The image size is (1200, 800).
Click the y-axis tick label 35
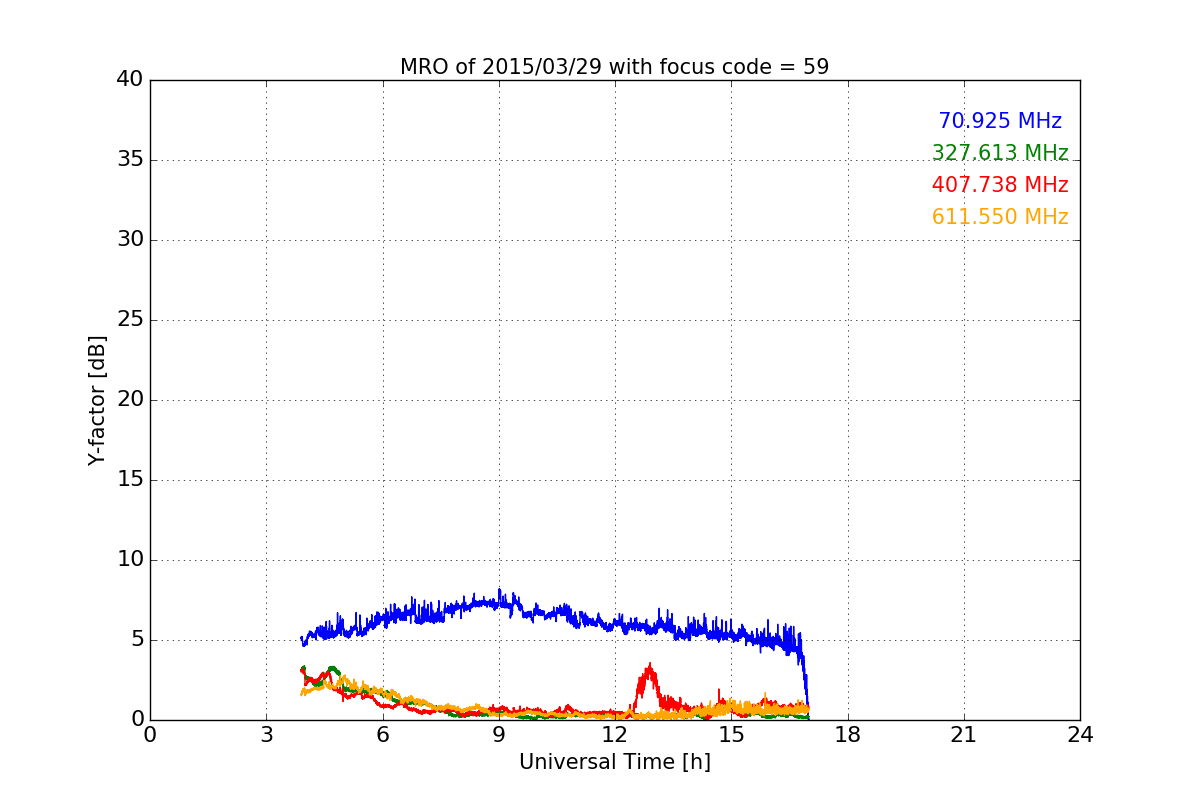(130, 160)
